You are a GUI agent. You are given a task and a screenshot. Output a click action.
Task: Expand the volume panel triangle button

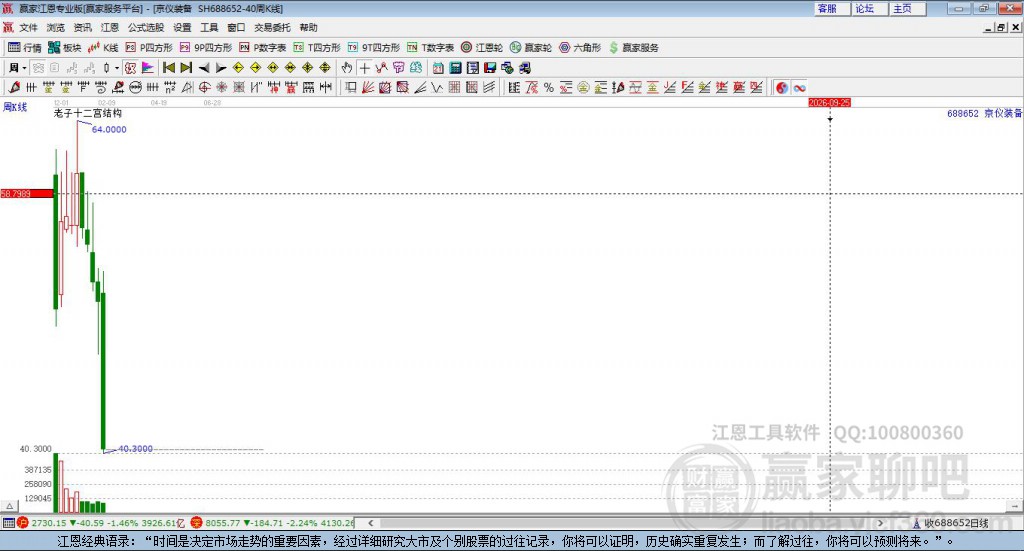pyautogui.click(x=9, y=506)
